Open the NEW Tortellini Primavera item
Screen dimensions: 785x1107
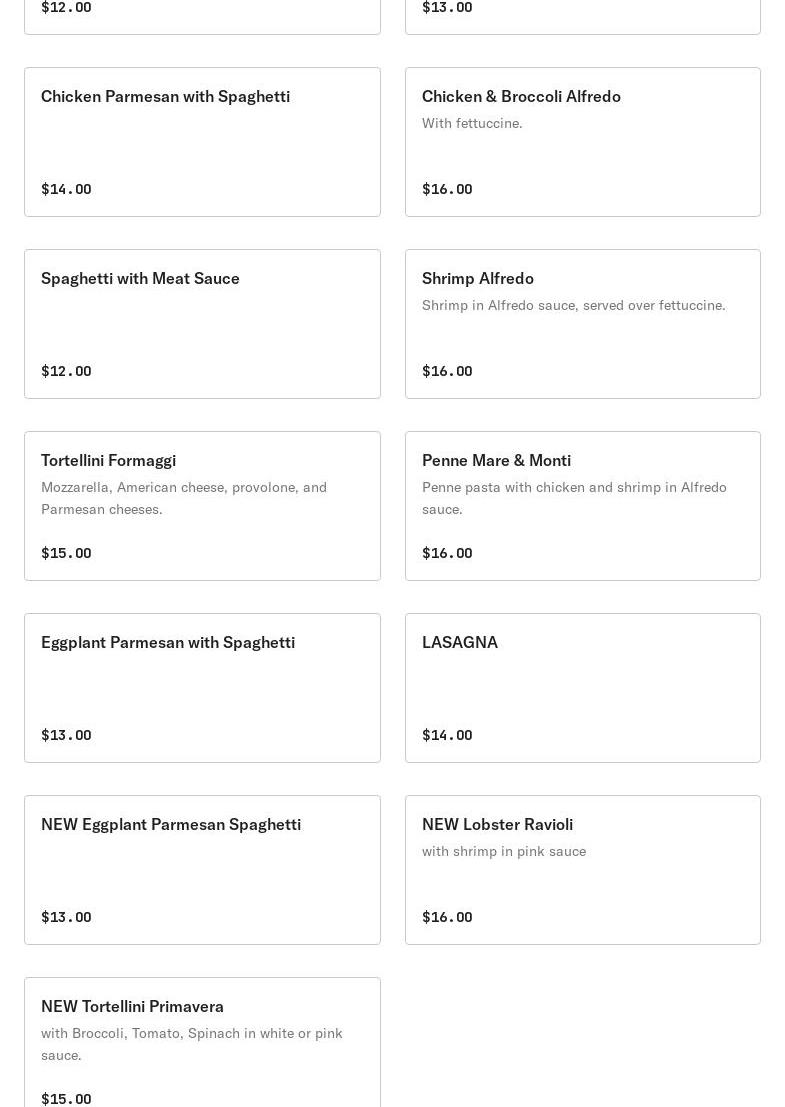(132, 1007)
